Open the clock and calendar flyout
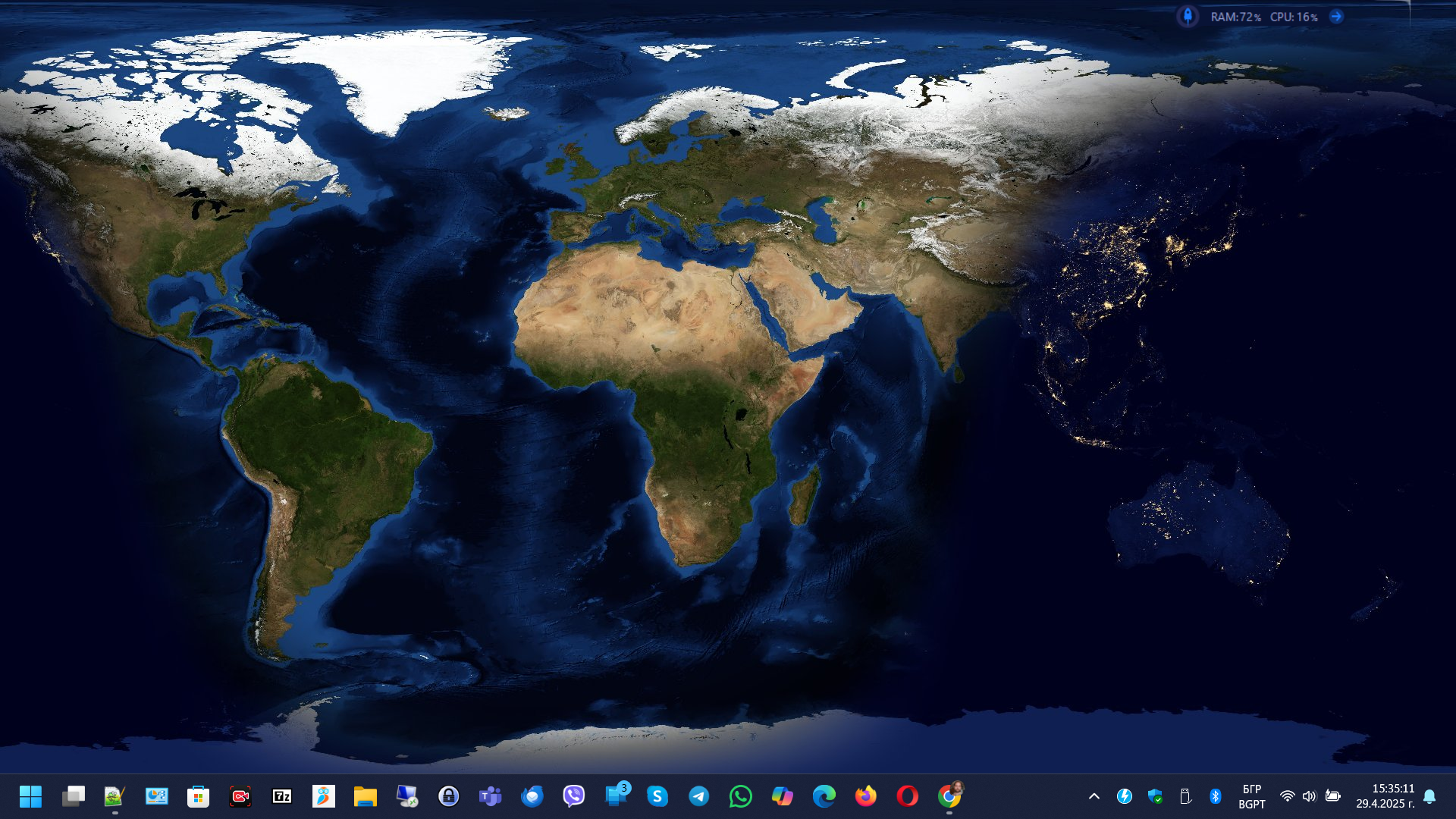Viewport: 1456px width, 819px height. (x=1385, y=796)
